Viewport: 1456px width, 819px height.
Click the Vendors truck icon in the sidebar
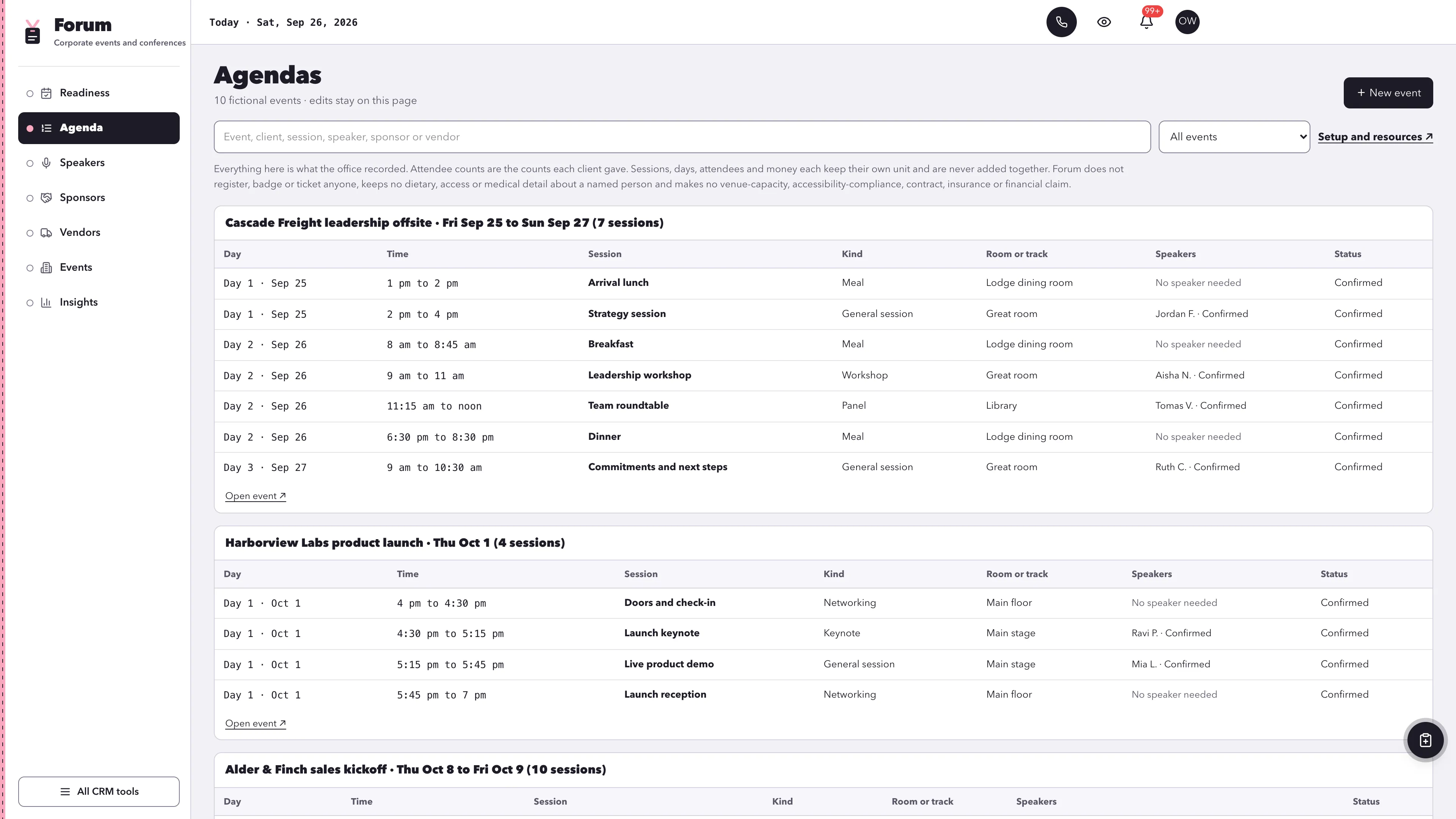pyautogui.click(x=46, y=233)
